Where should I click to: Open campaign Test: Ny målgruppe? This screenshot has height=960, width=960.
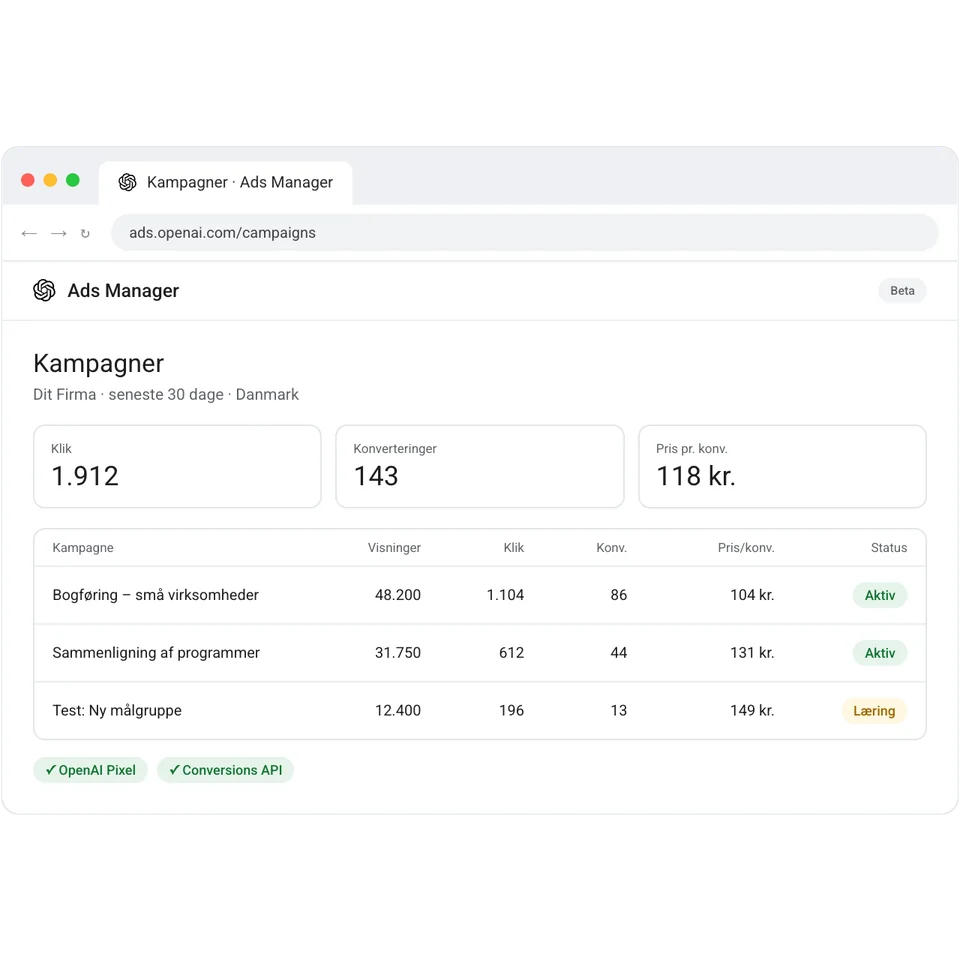(117, 711)
